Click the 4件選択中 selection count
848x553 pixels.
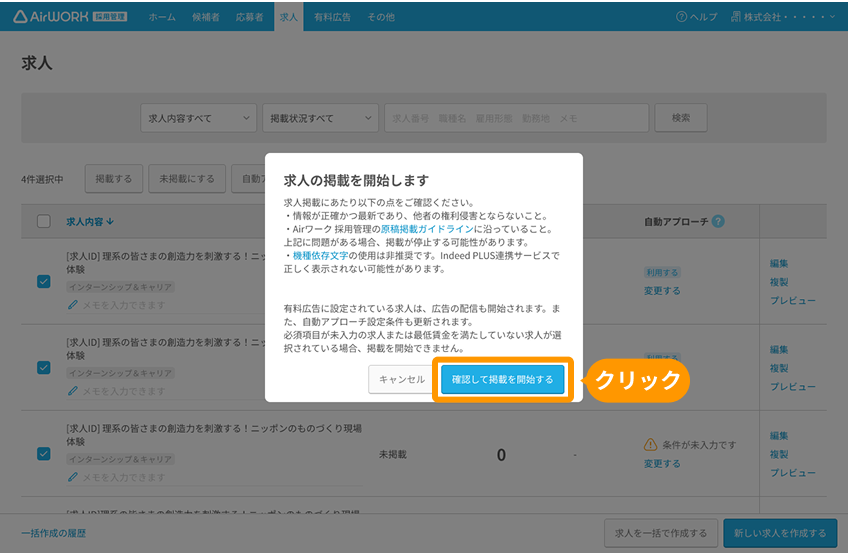click(x=42, y=179)
